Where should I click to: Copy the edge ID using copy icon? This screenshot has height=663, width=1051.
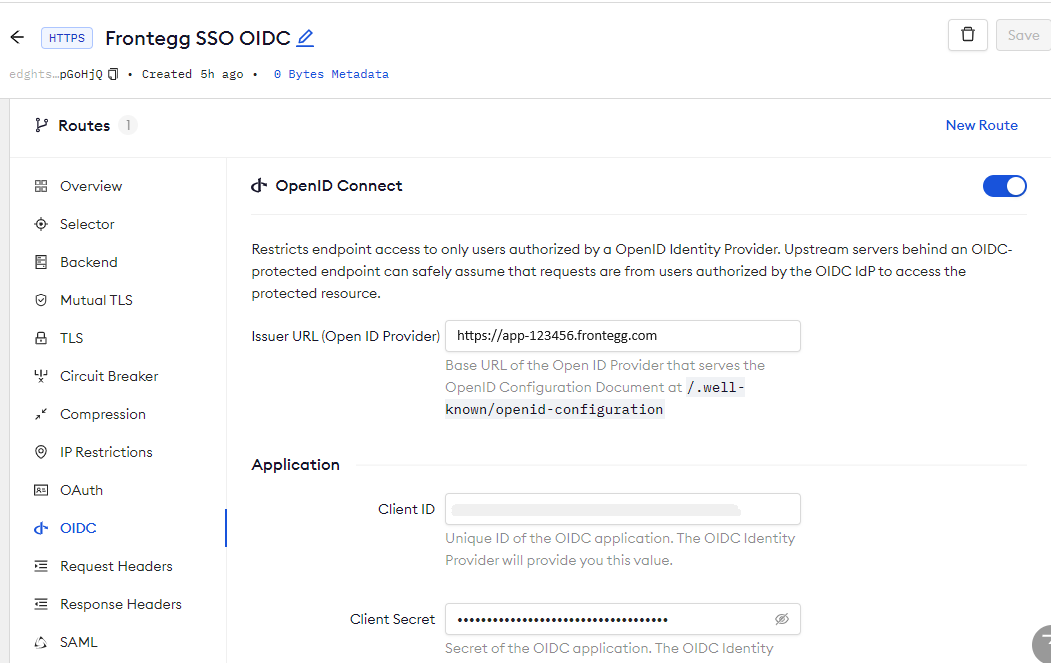coord(112,73)
